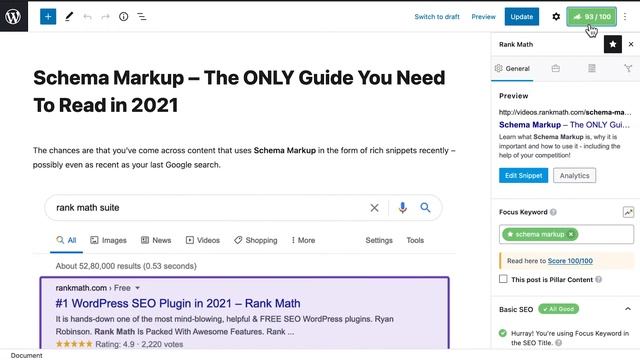Open the Advanced briefcase tab
This screenshot has height=360, width=640.
[556, 69]
